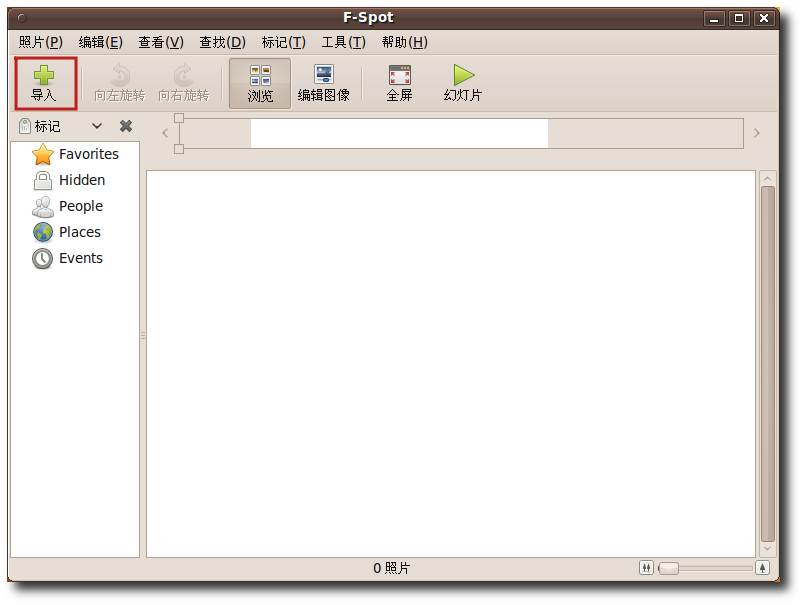Click the vertical scrollbar up arrow
The width and height of the screenshot is (803, 605).
(x=767, y=179)
